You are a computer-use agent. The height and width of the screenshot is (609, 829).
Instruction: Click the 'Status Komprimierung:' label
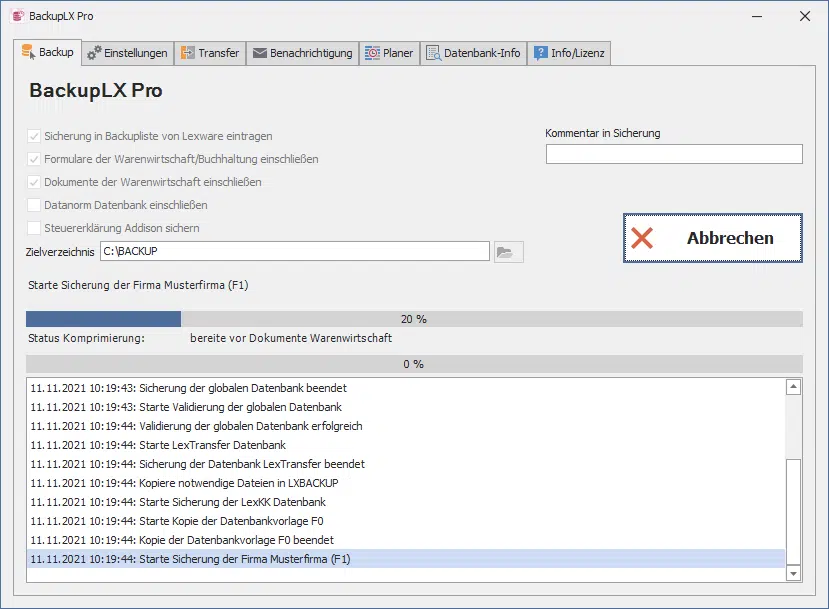coord(86,338)
